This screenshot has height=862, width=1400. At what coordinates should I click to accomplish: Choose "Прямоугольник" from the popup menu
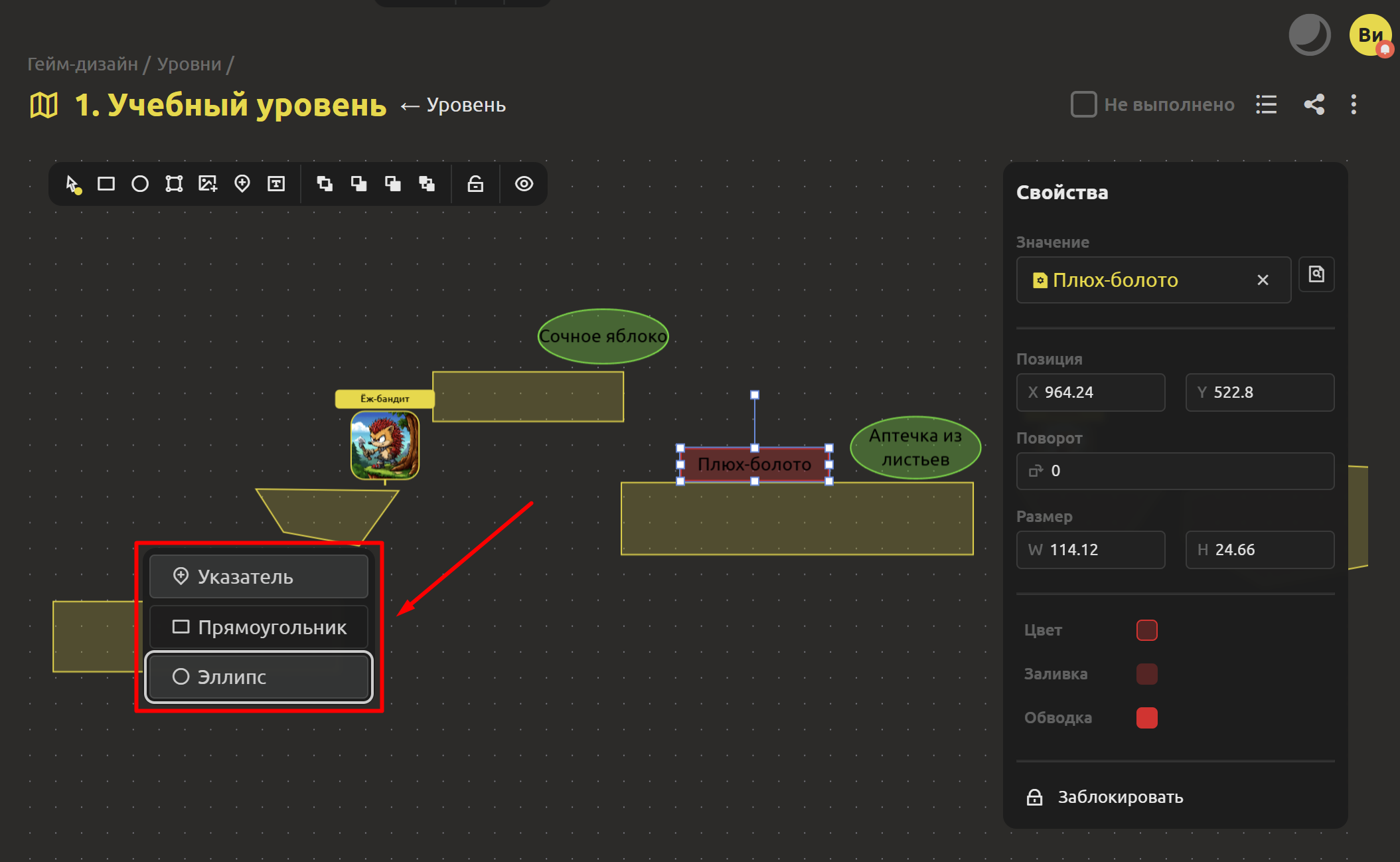tap(259, 627)
